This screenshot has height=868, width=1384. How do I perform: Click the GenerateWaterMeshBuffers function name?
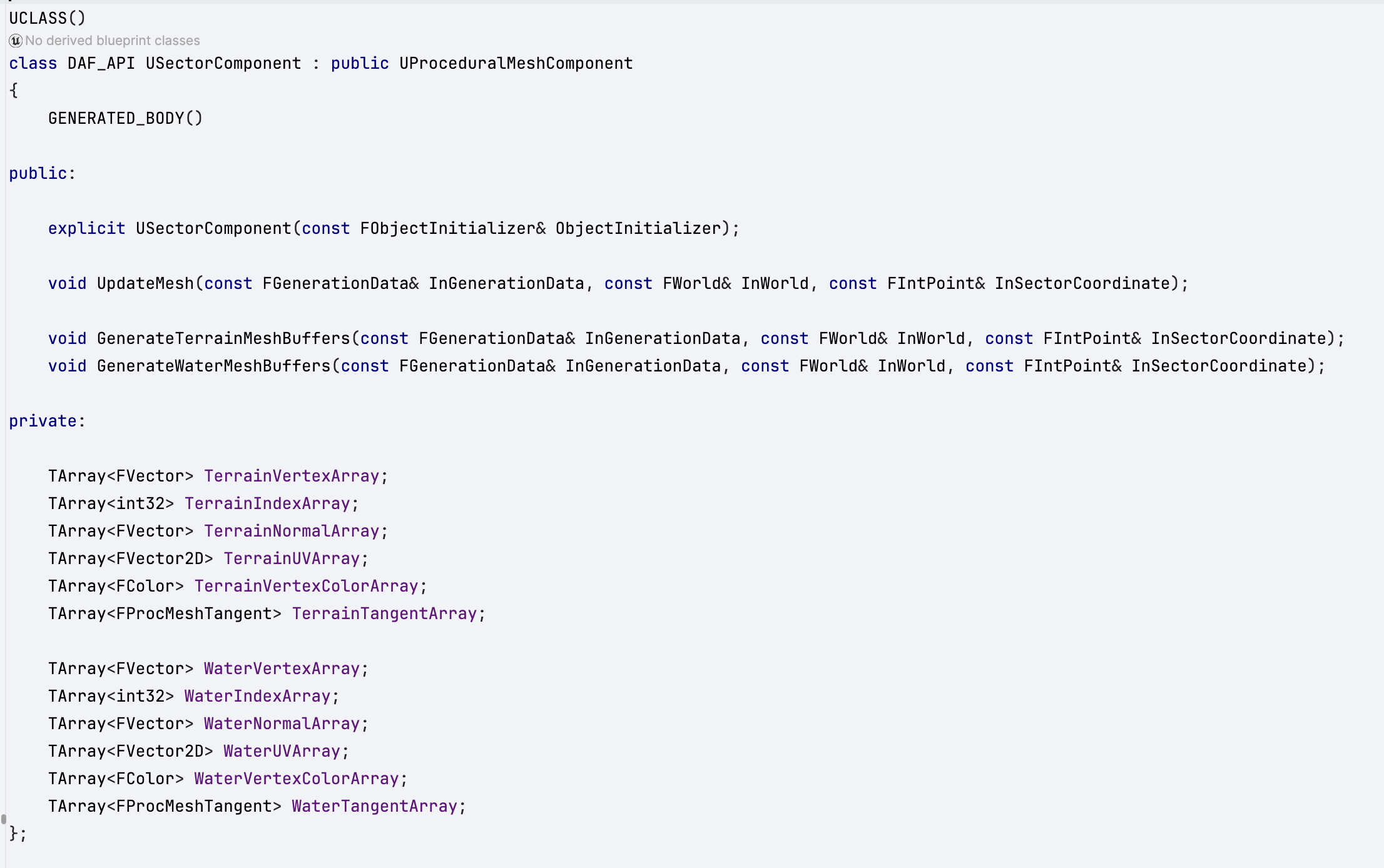point(213,366)
